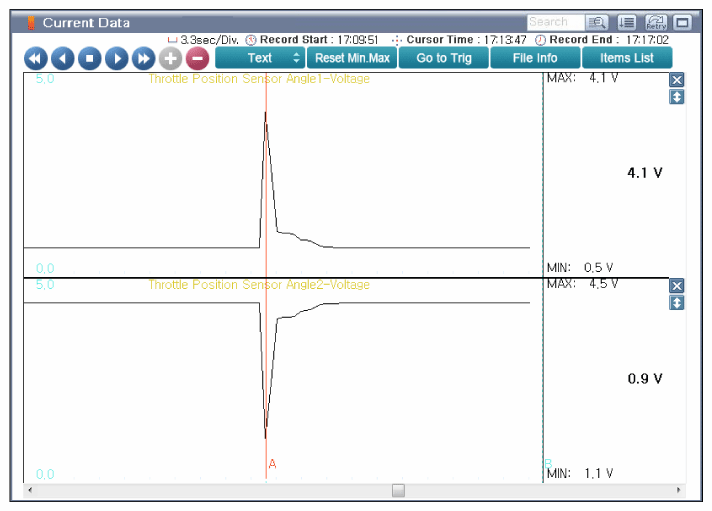Image resolution: width=712 pixels, height=511 pixels.
Task: Click the horizontal scrollbar thumb
Action: [x=398, y=490]
